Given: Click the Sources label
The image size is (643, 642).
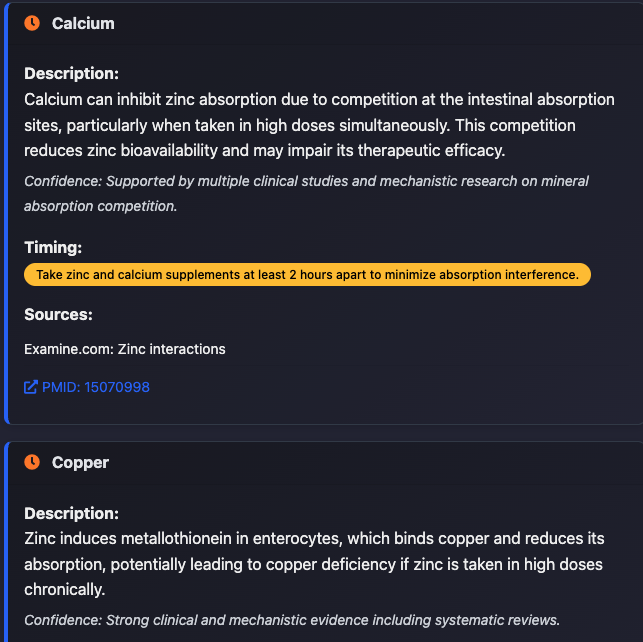Looking at the screenshot, I should pos(58,314).
